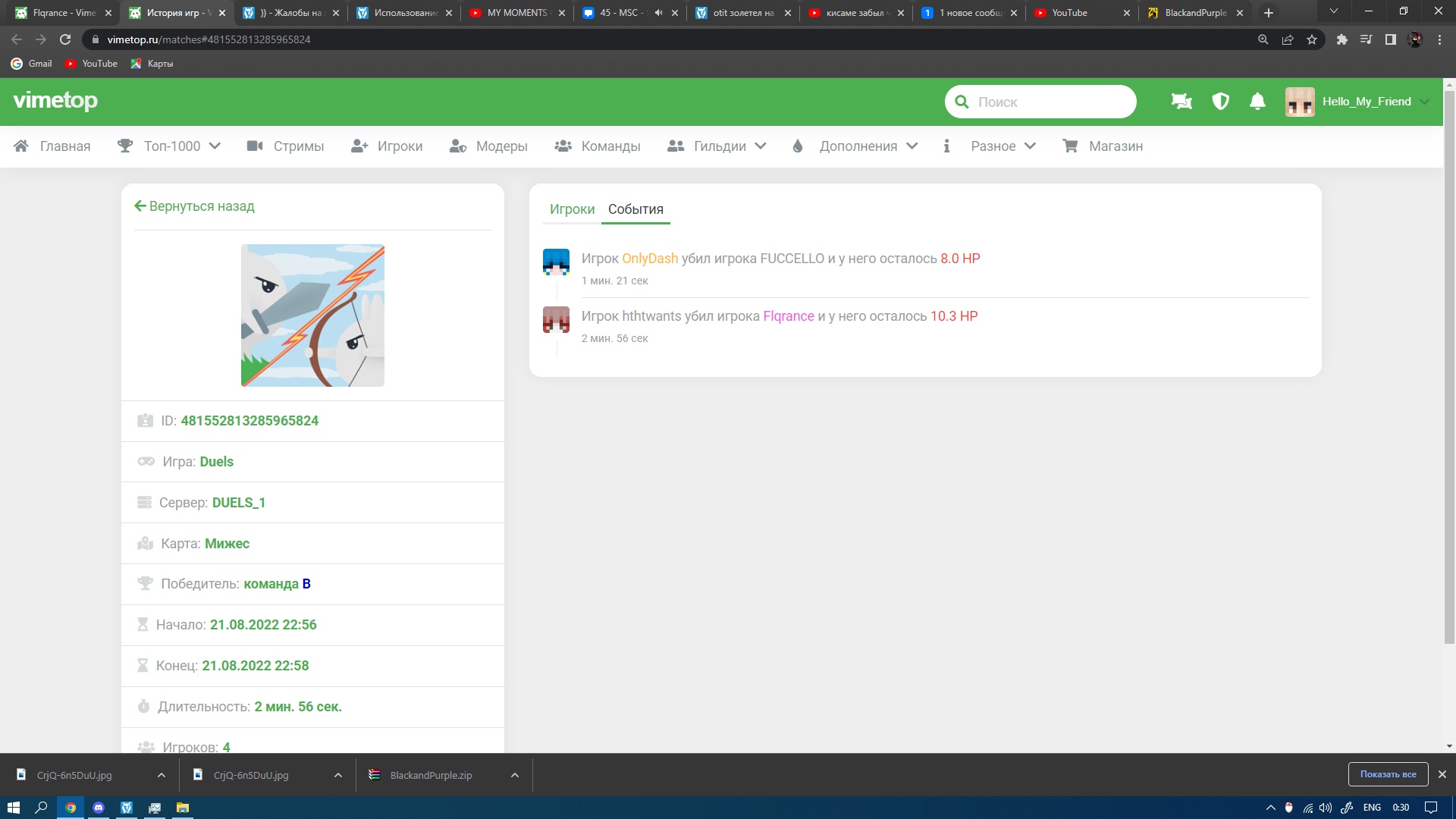Bookmark page with the star icon
Image resolution: width=1456 pixels, height=819 pixels.
[x=1312, y=39]
